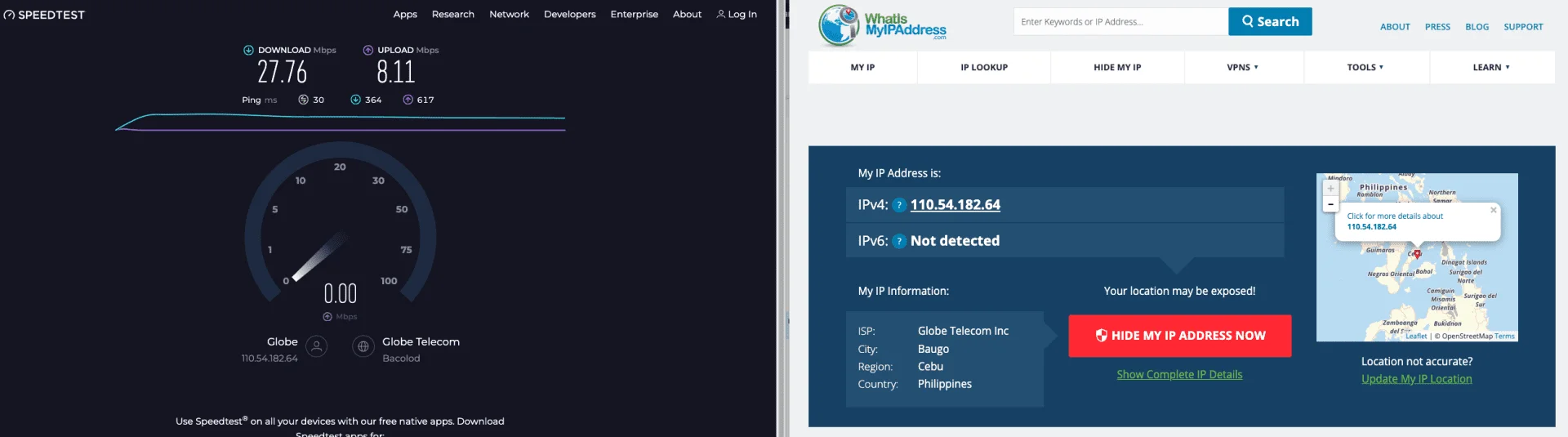The image size is (1568, 437).
Task: Open the About menu in Speedtest
Action: click(x=687, y=14)
